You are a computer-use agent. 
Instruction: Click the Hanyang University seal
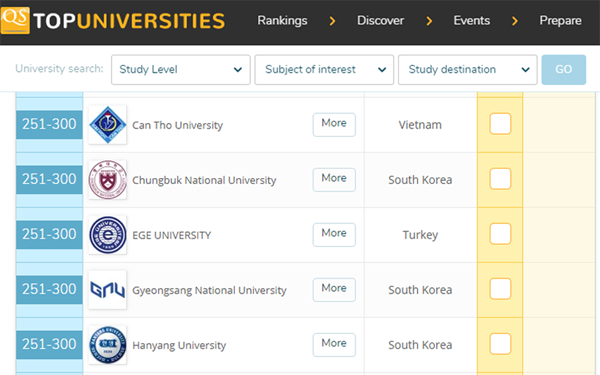coord(108,345)
